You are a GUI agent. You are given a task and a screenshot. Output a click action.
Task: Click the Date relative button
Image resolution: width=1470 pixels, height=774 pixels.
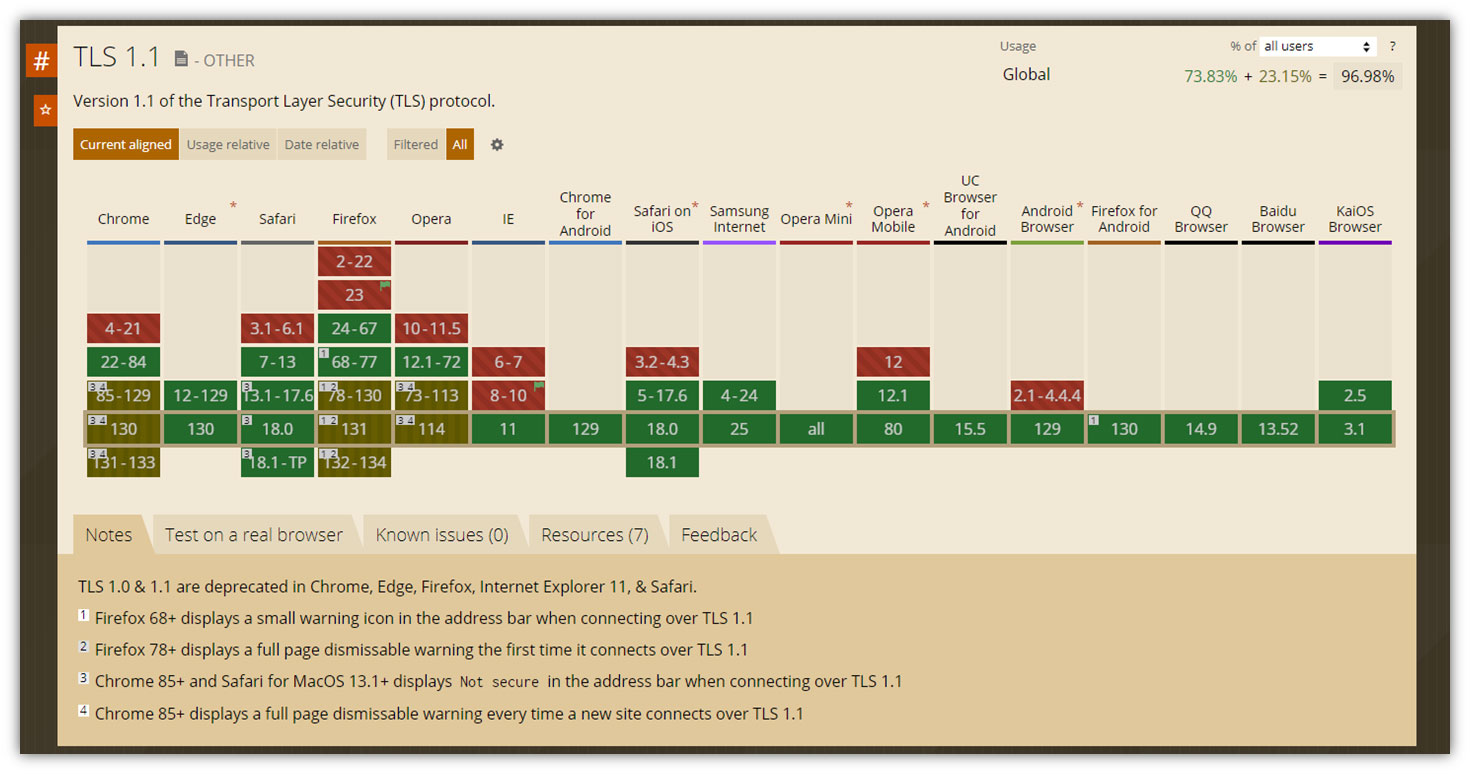coord(321,144)
